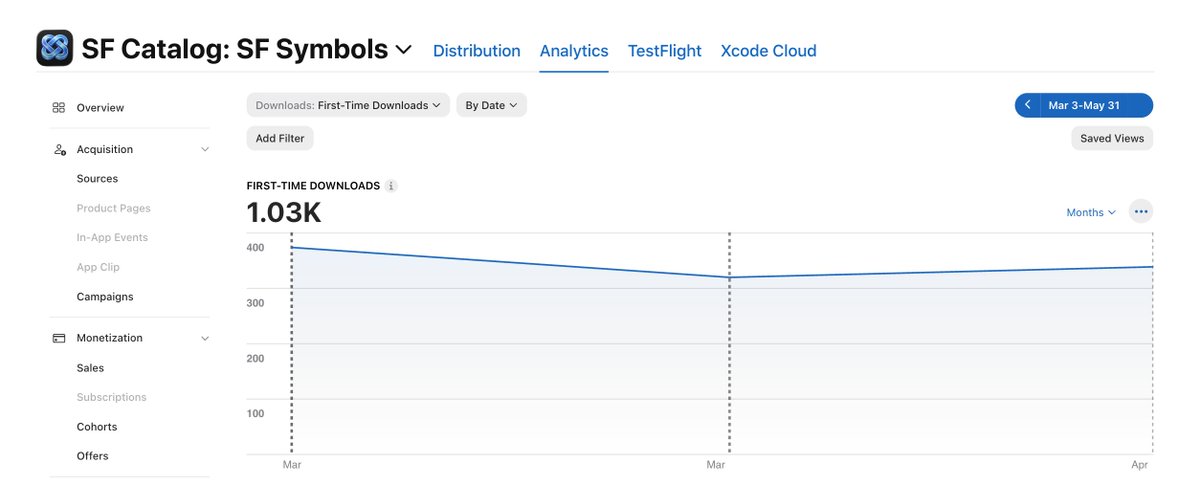The width and height of the screenshot is (1200, 485).
Task: Click the 400 label on the y-axis
Action: [255, 248]
